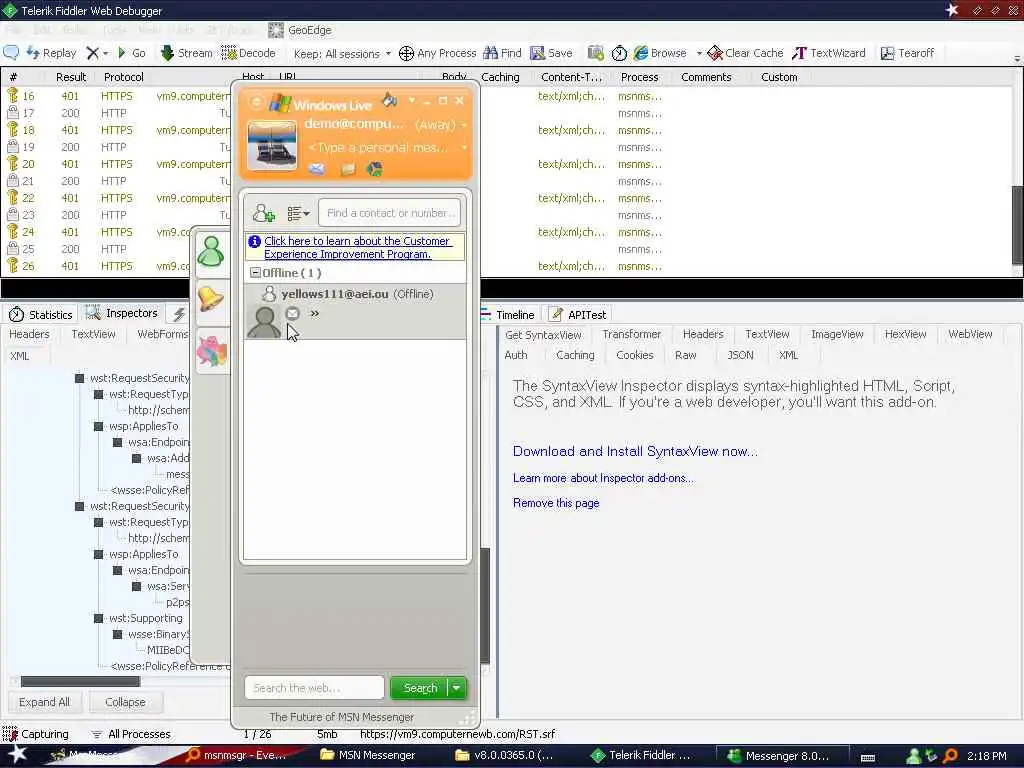Image resolution: width=1024 pixels, height=768 pixels.
Task: Open the Away status dropdown in Messenger
Action: (x=464, y=124)
